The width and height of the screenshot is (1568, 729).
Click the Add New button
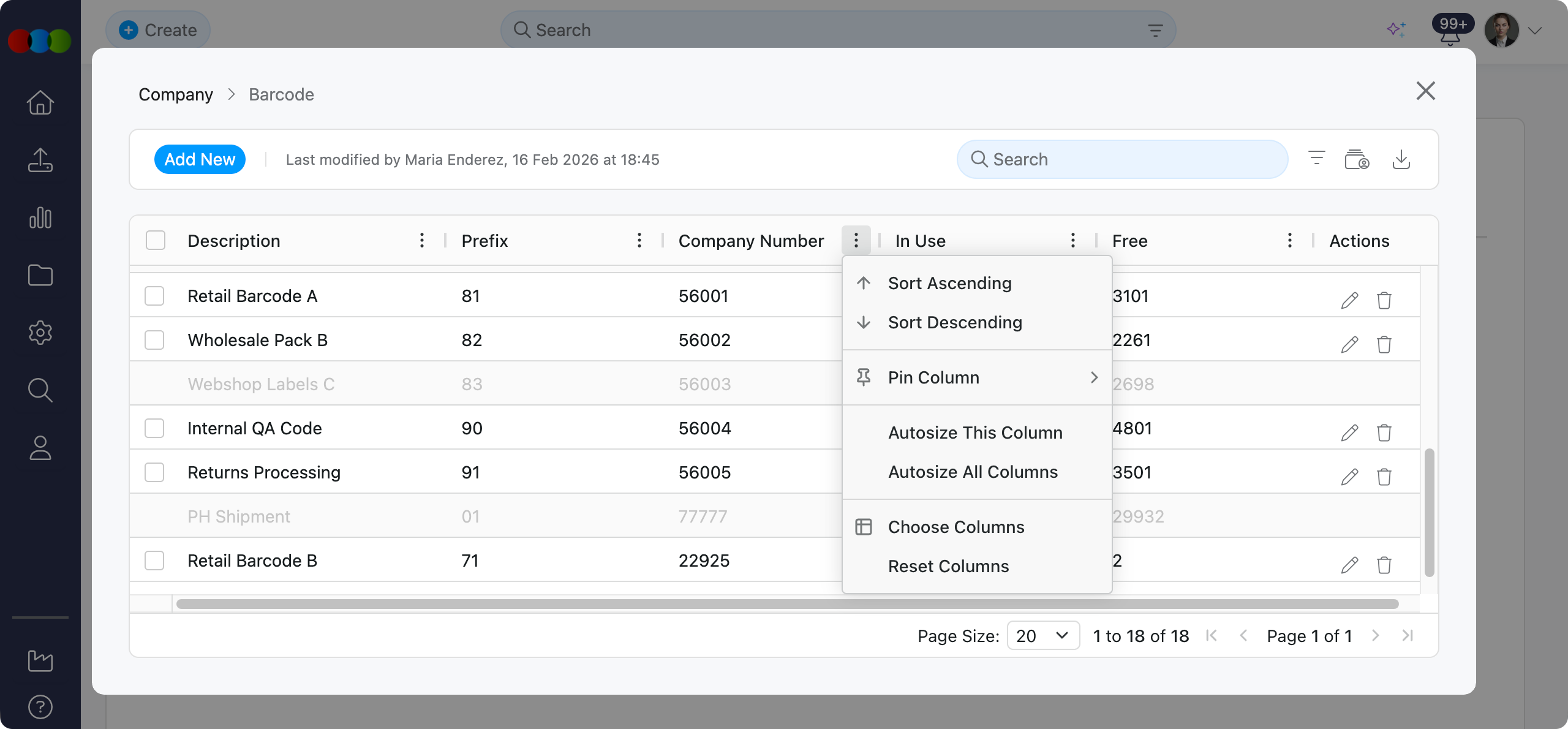[x=200, y=159]
